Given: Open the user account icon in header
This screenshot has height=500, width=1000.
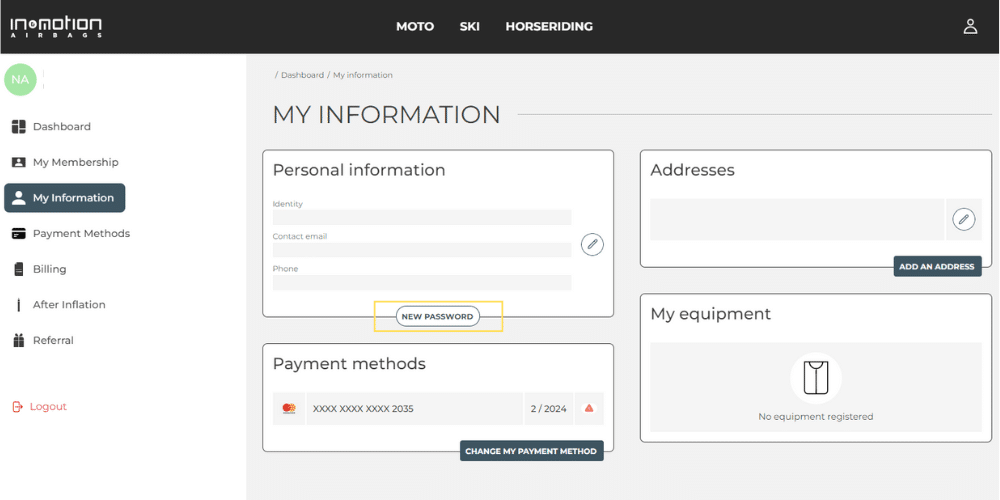Looking at the screenshot, I should click(x=969, y=27).
